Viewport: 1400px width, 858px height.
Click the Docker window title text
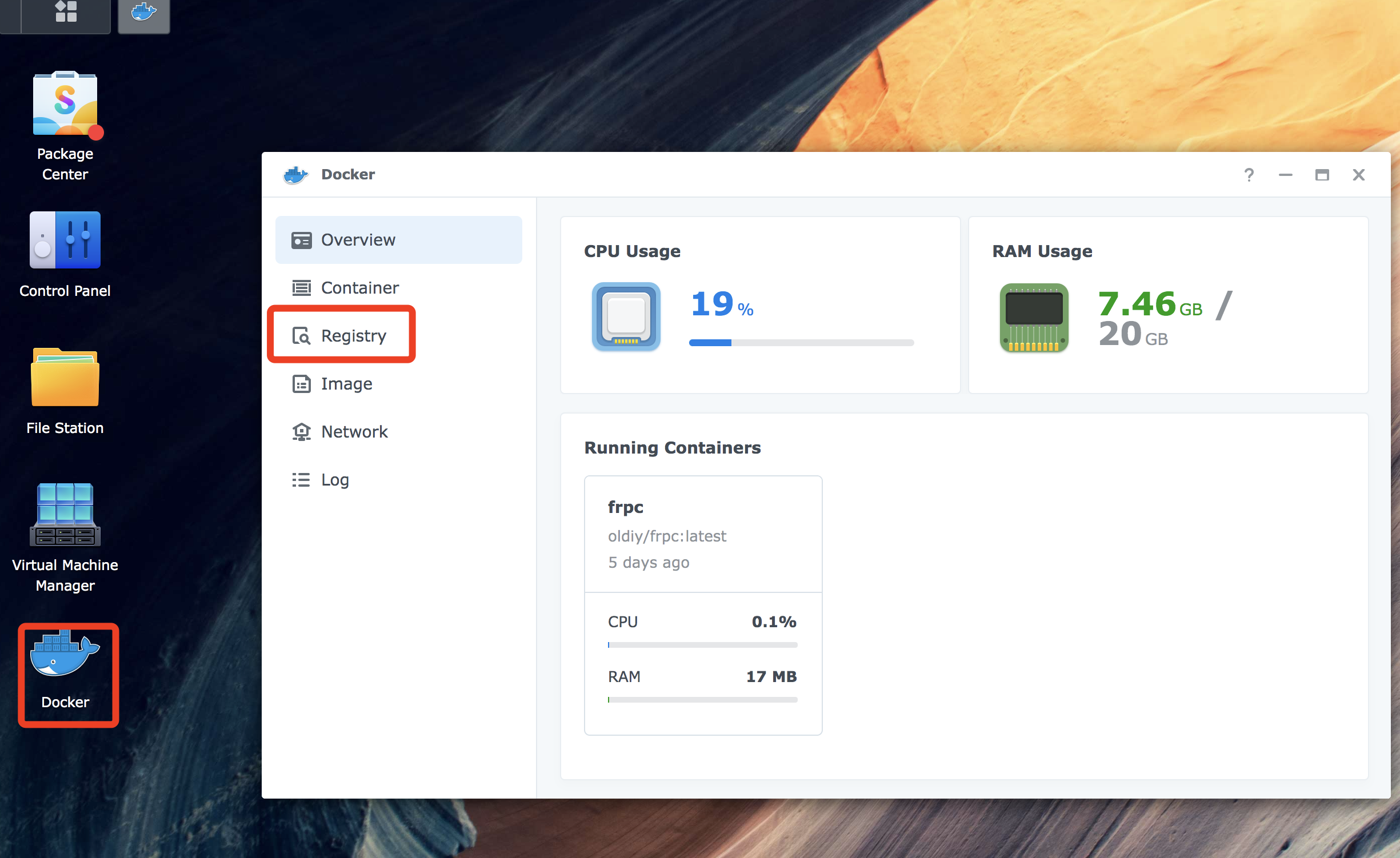(348, 174)
